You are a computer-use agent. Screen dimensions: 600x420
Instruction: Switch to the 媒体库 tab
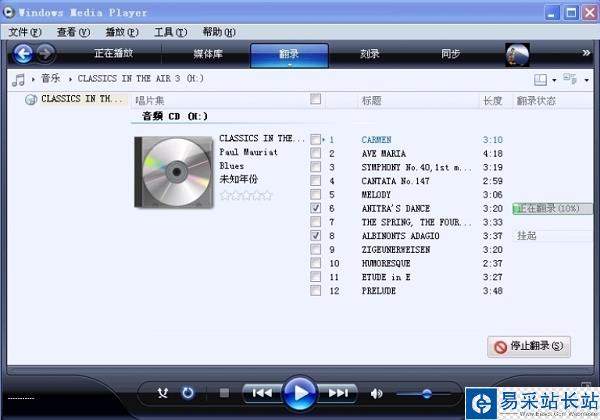click(x=208, y=54)
